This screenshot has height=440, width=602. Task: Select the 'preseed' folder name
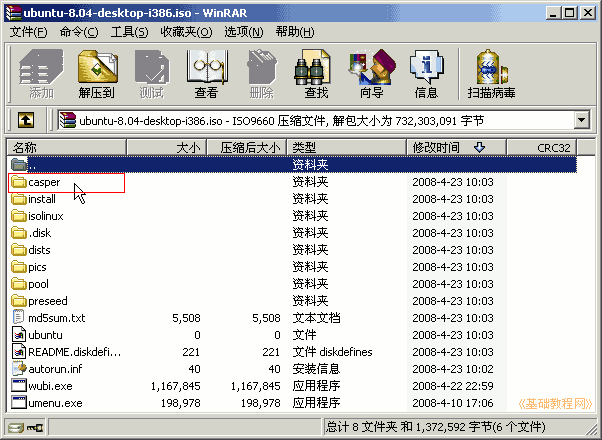[x=48, y=301]
